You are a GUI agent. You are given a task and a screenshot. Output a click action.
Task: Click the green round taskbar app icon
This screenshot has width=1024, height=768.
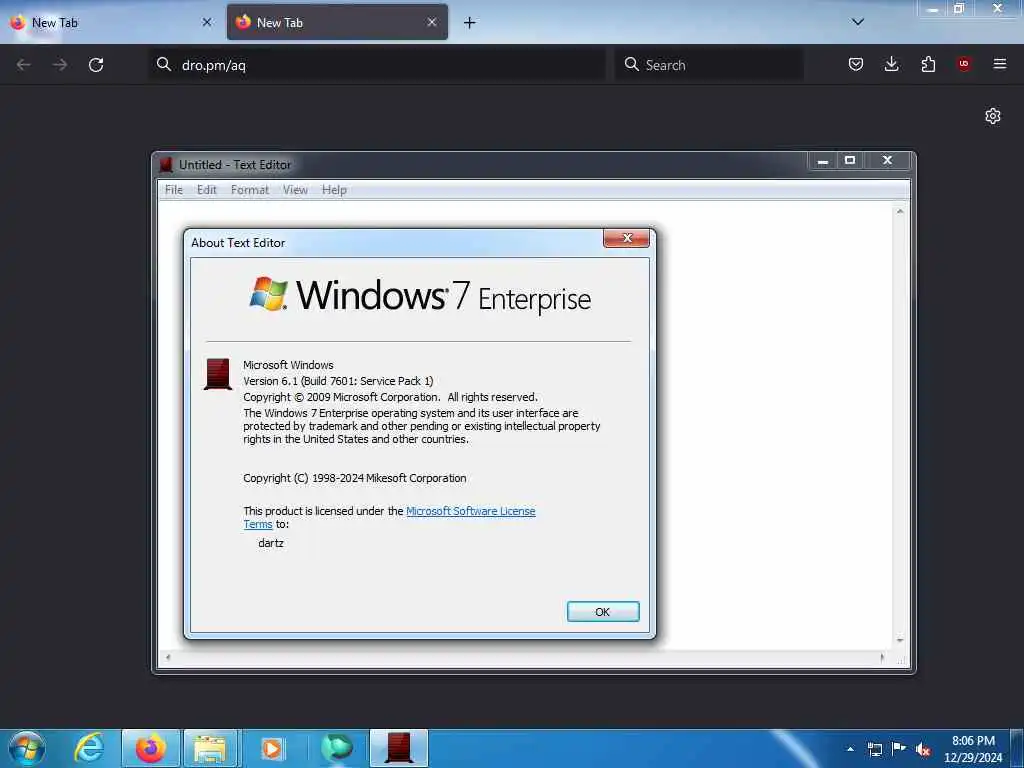[337, 748]
